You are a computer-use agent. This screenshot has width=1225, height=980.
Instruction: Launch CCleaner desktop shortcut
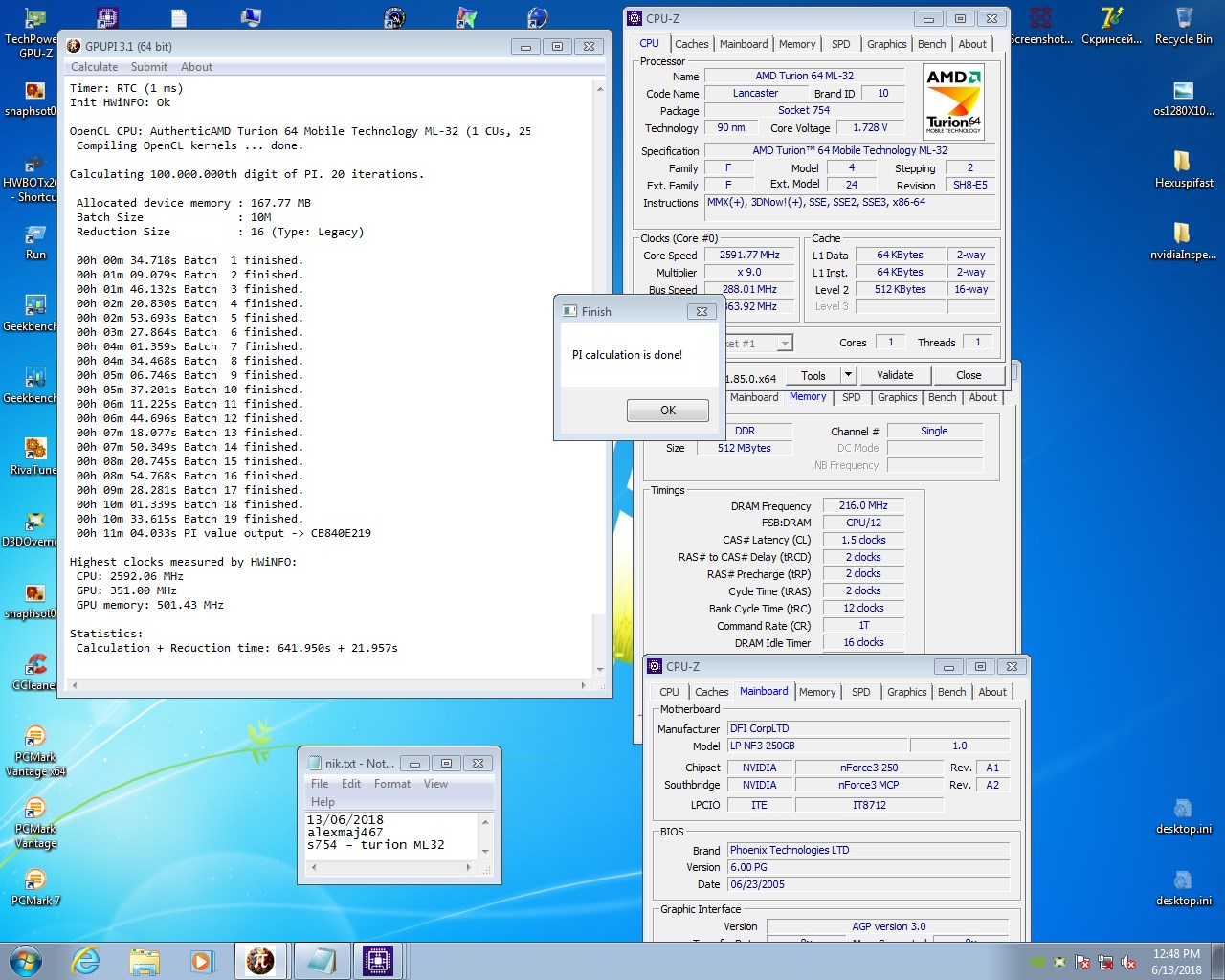pyautogui.click(x=34, y=672)
